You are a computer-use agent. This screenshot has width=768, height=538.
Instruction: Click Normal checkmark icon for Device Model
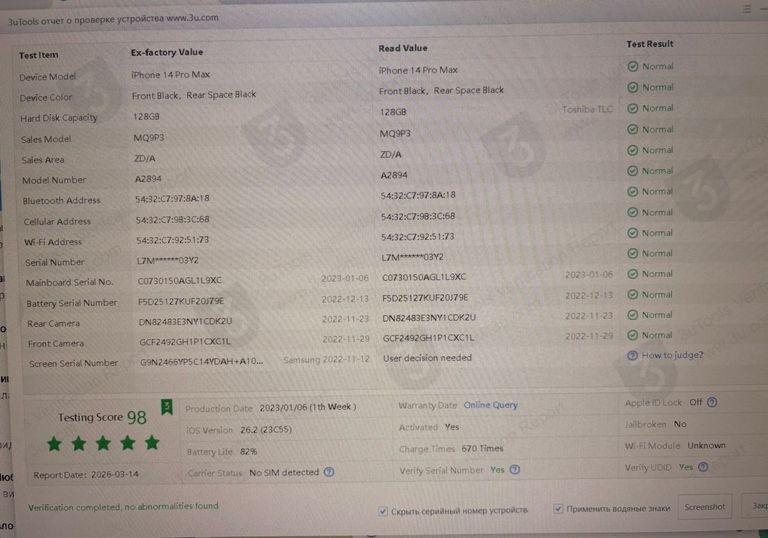coord(632,67)
